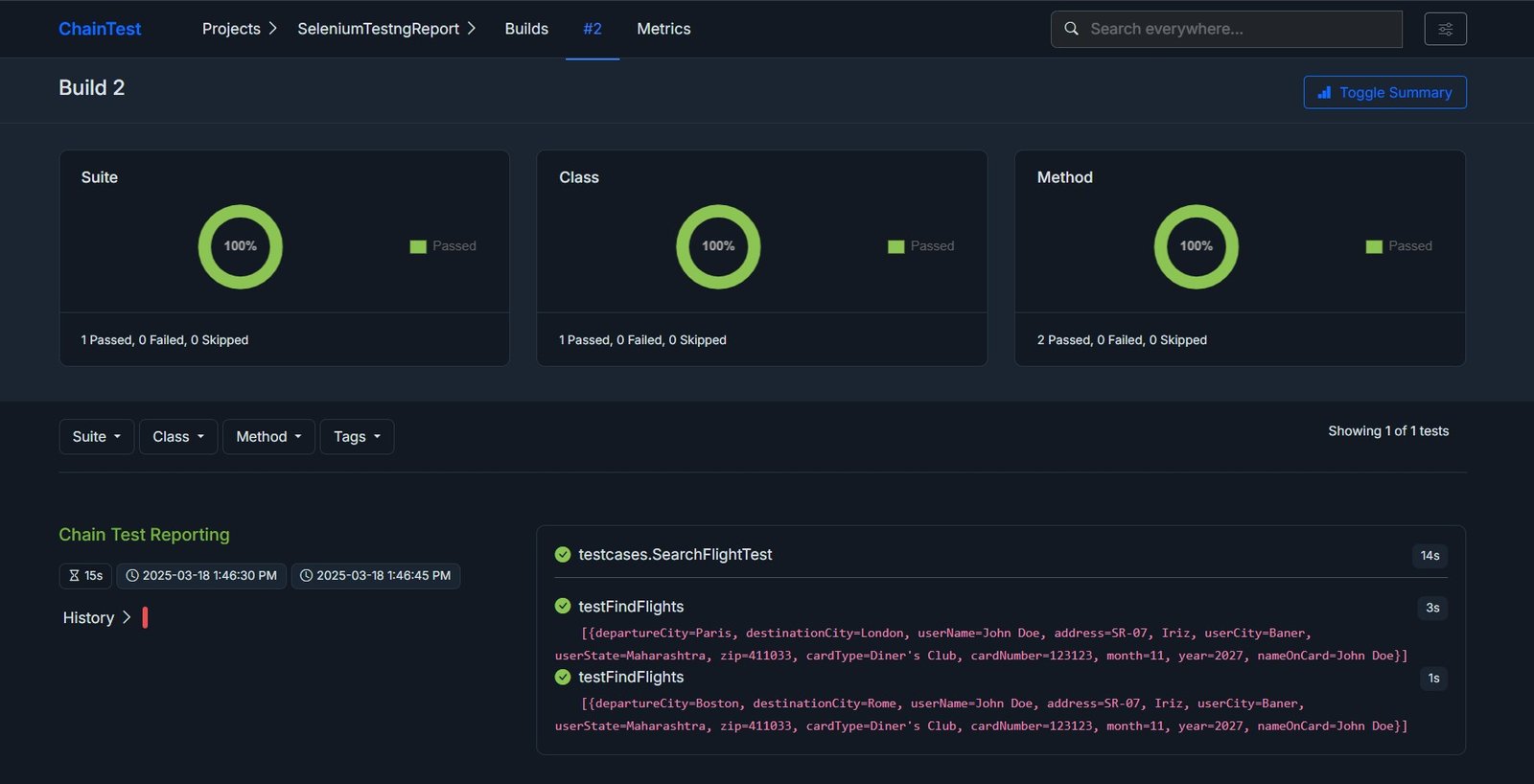Click the hourglass icon in 15s badge
Viewport: 1534px width, 784px height.
(74, 576)
